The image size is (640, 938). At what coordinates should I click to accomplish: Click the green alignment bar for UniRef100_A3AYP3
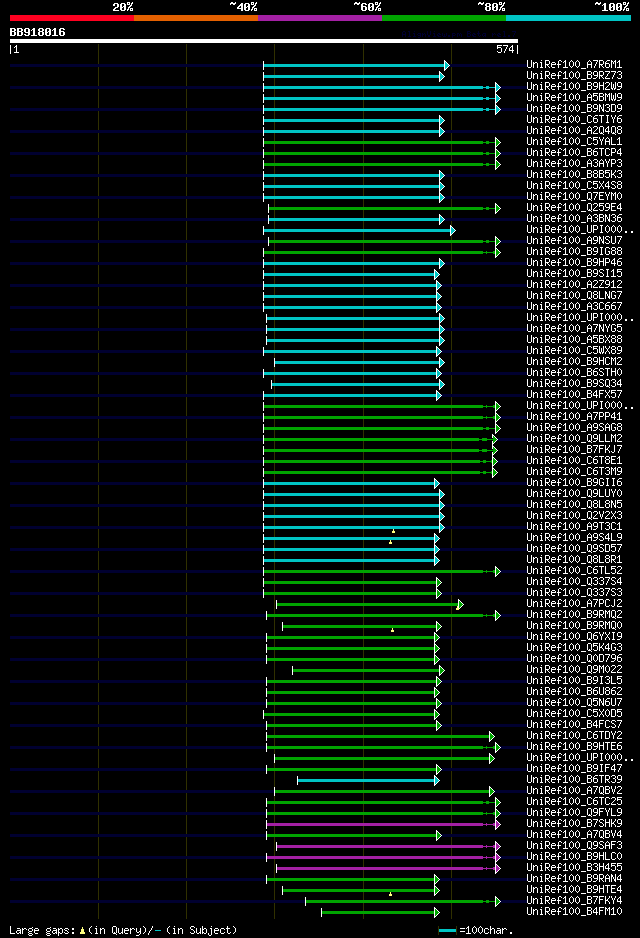click(x=382, y=165)
